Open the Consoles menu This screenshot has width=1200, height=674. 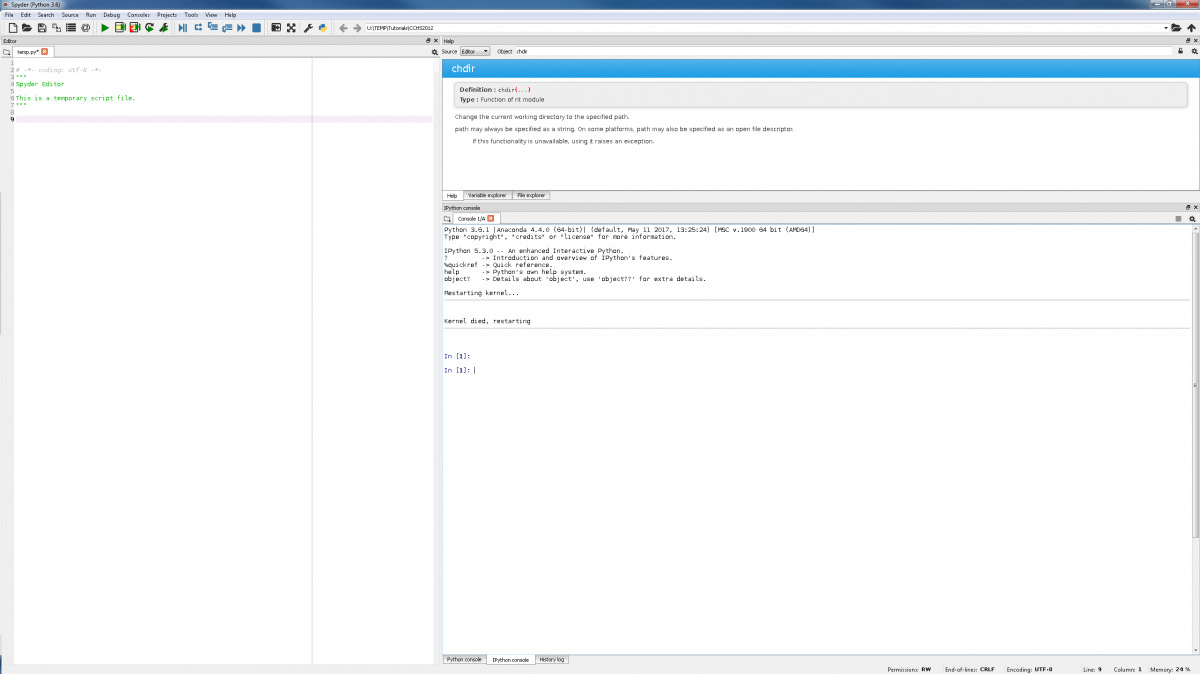coord(138,15)
